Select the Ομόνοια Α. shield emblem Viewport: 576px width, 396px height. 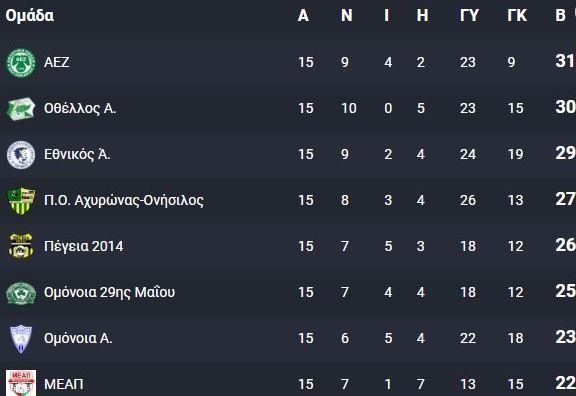[21, 338]
